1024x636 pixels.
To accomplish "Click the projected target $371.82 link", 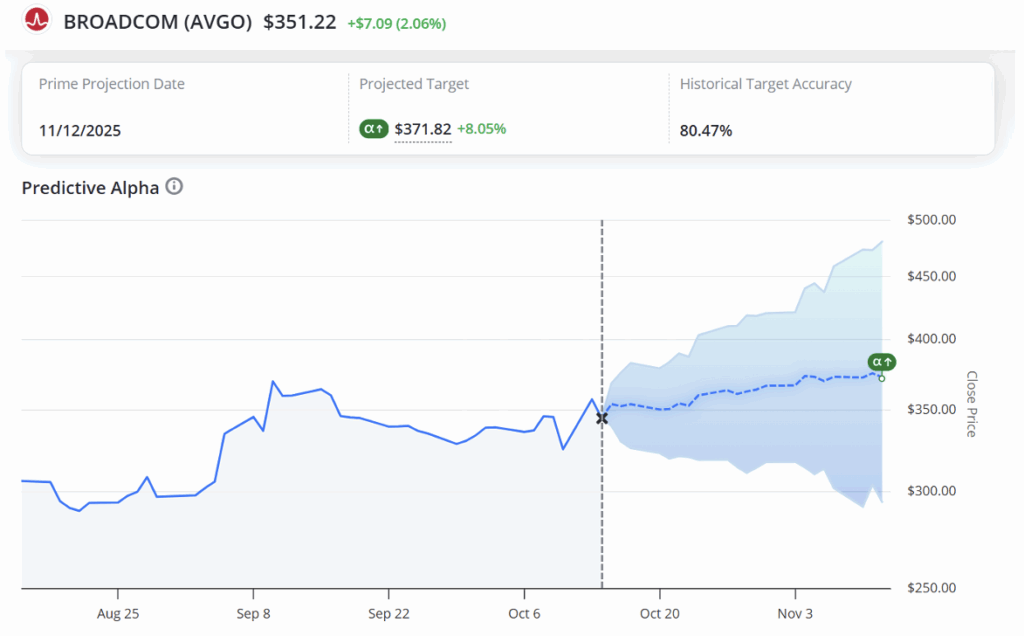I will (x=423, y=129).
